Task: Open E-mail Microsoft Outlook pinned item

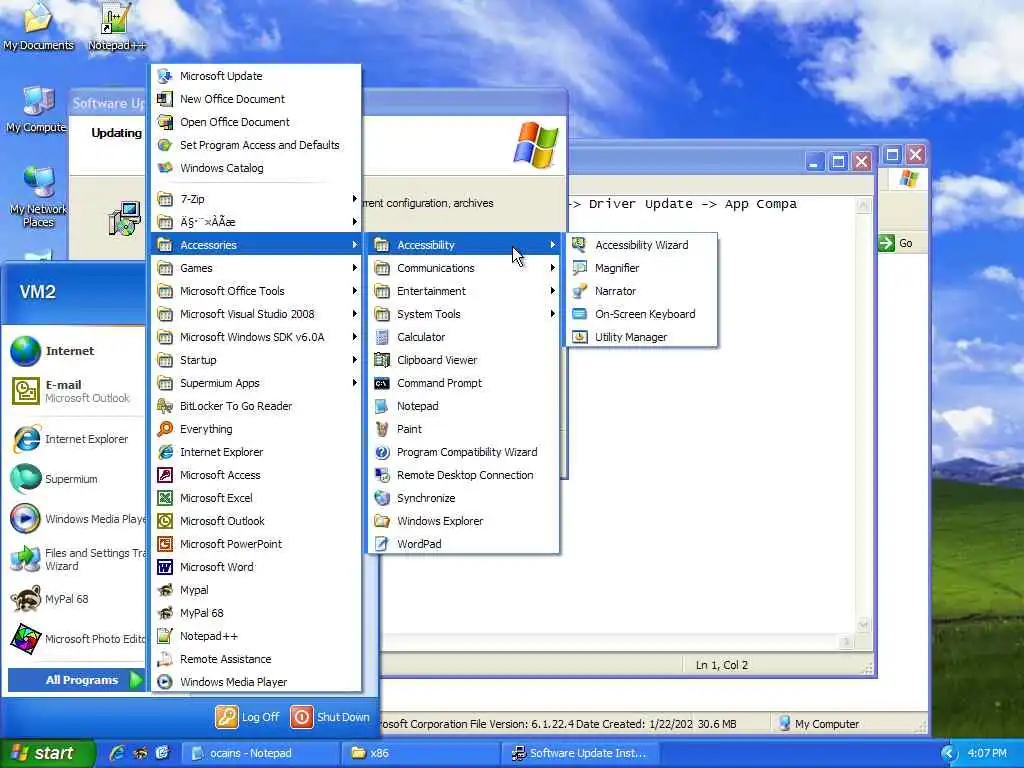Action: tap(73, 391)
